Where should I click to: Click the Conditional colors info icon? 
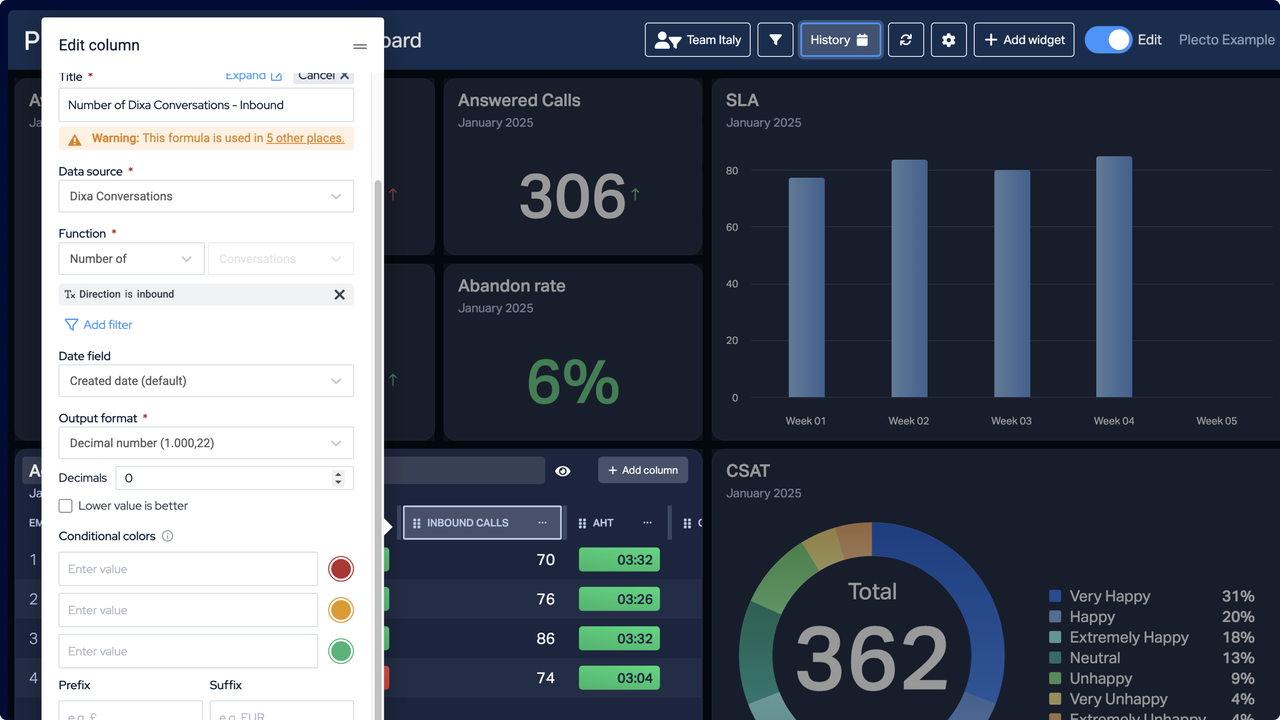point(168,536)
